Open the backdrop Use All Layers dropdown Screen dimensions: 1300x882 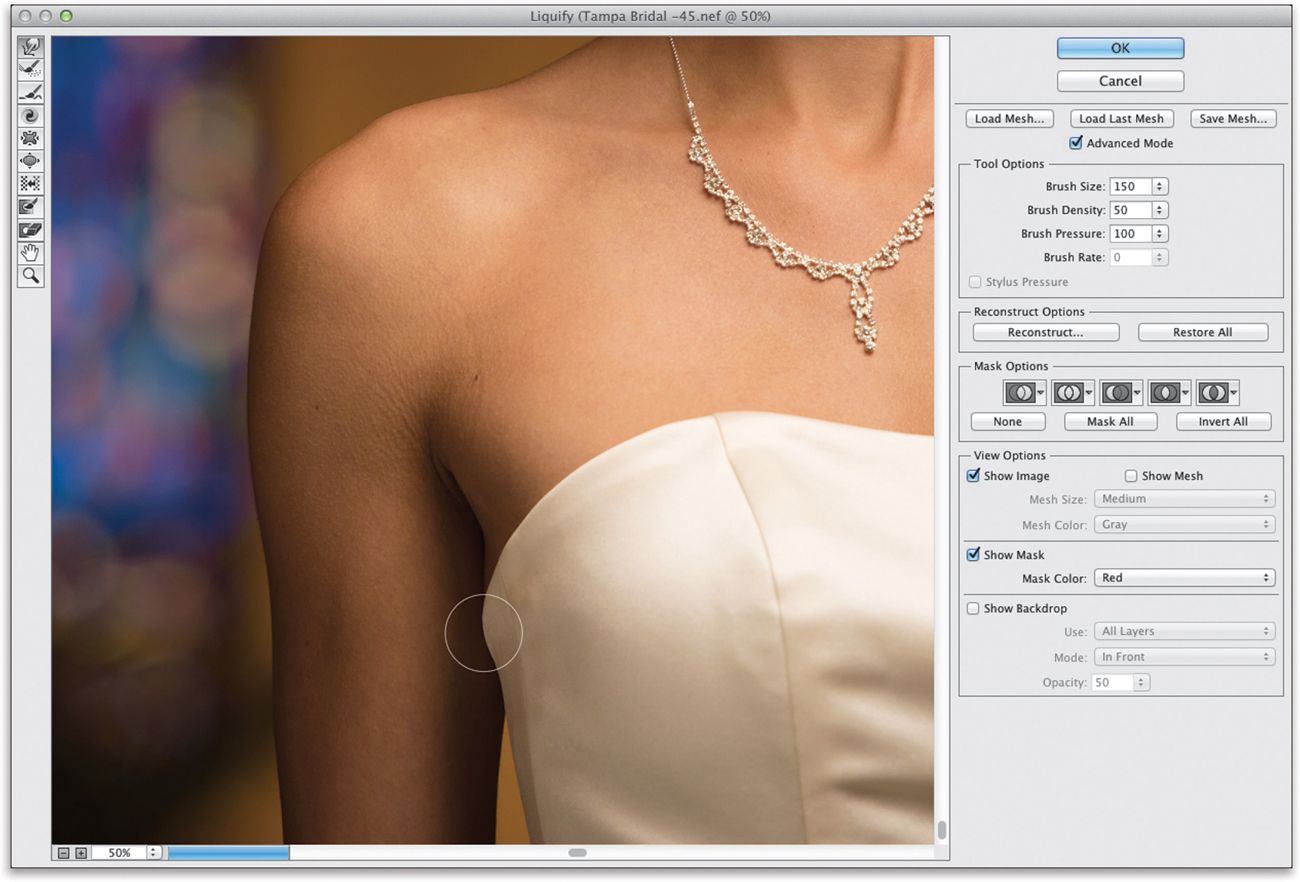click(x=1185, y=631)
